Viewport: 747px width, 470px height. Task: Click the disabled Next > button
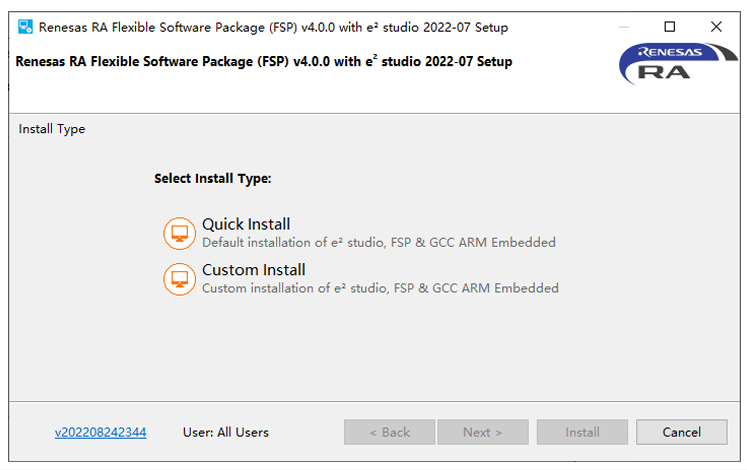click(483, 432)
